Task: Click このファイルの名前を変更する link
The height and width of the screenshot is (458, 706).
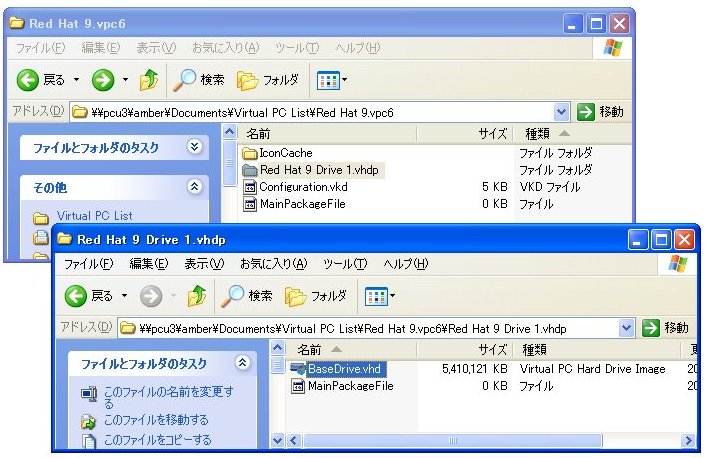Action: tap(168, 397)
